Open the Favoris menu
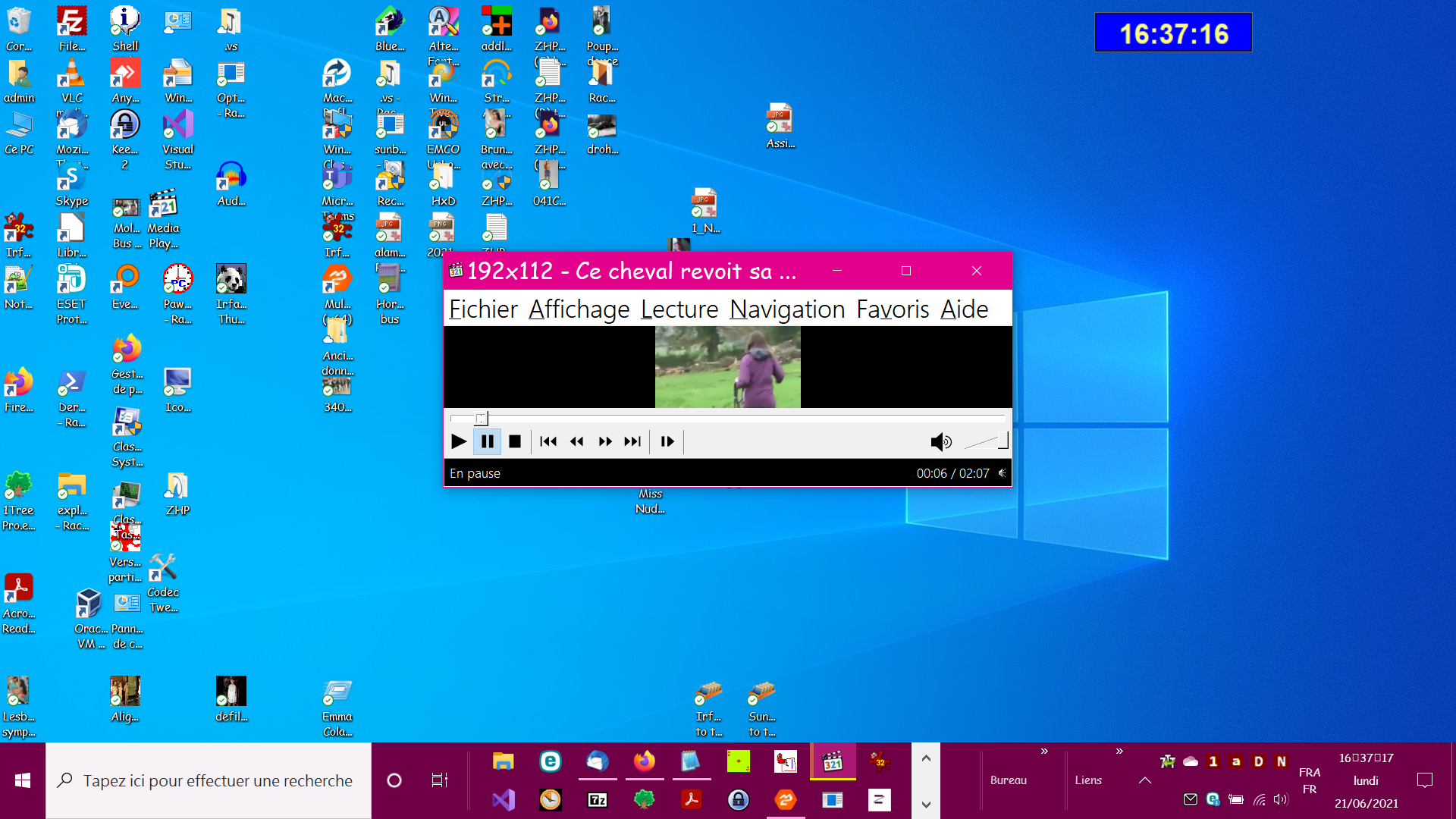The width and height of the screenshot is (1456, 819). [893, 309]
